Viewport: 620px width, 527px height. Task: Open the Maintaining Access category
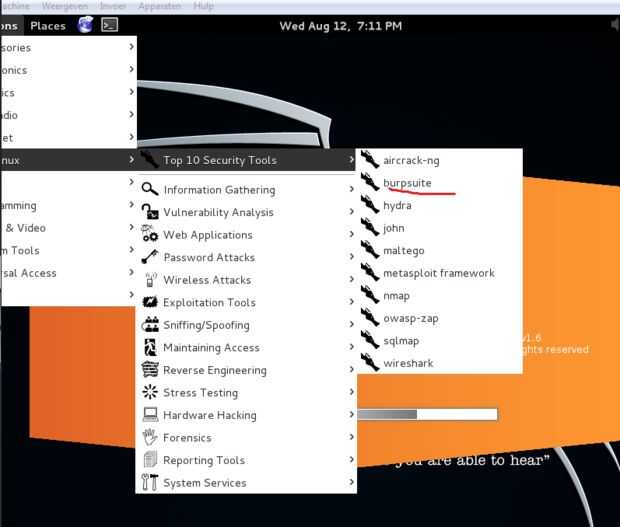pos(246,347)
